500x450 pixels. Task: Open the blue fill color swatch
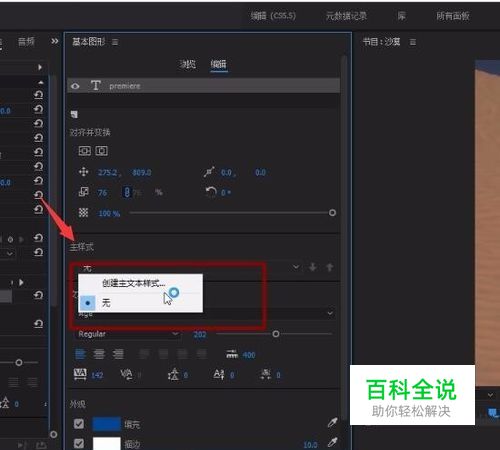106,424
